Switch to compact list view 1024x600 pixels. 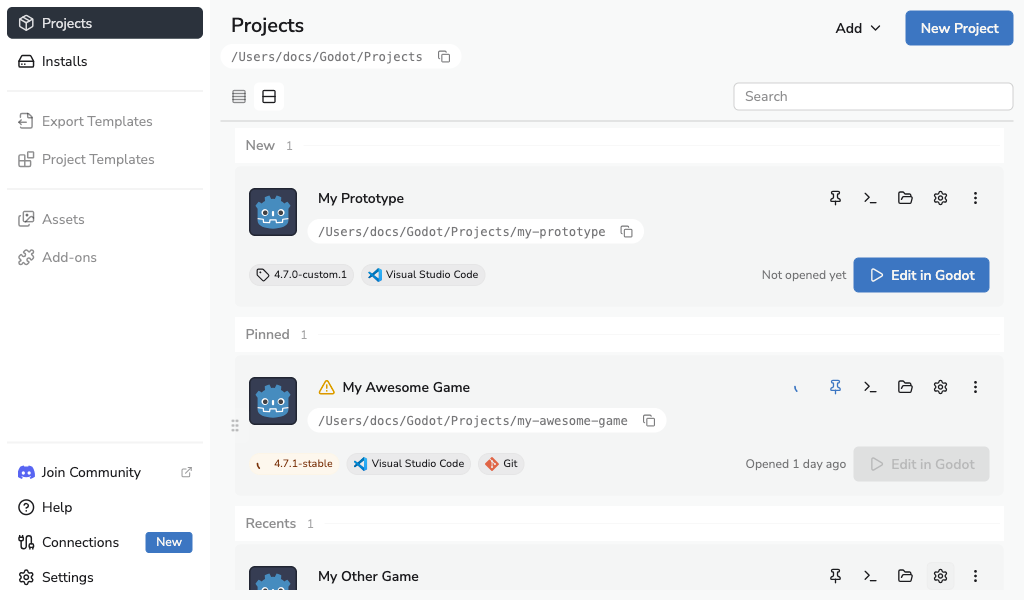click(x=239, y=97)
